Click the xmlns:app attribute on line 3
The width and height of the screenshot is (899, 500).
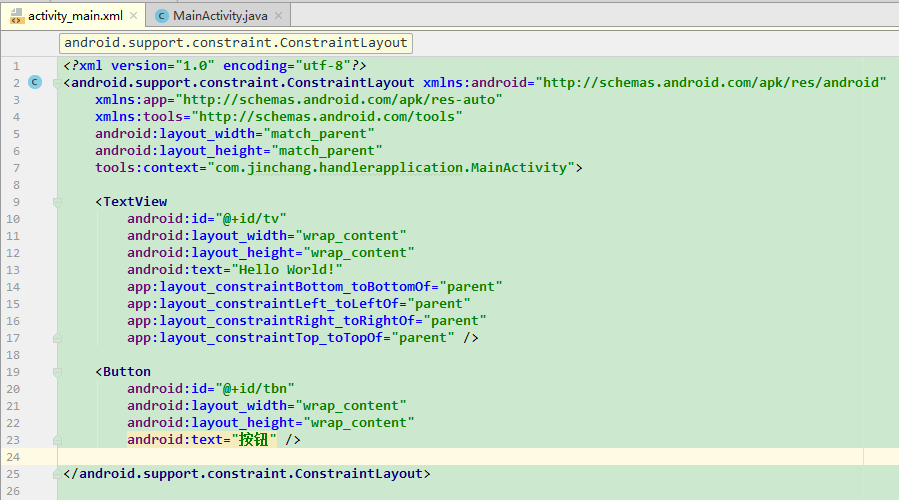[299, 100]
